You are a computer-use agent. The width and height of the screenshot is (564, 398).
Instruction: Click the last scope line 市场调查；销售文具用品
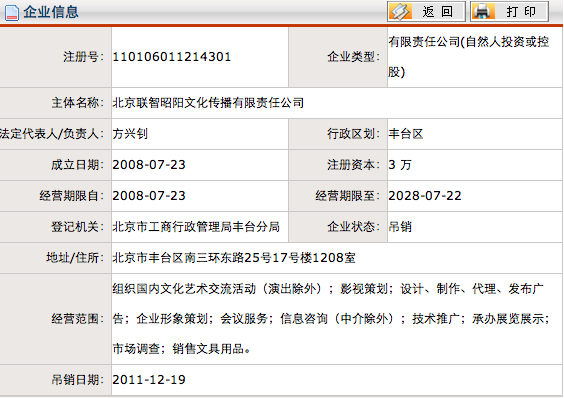coord(182,349)
